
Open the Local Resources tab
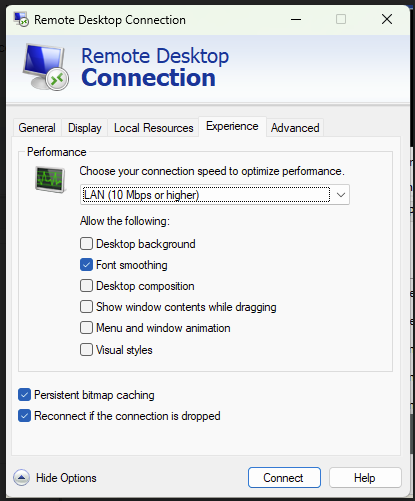(154, 128)
